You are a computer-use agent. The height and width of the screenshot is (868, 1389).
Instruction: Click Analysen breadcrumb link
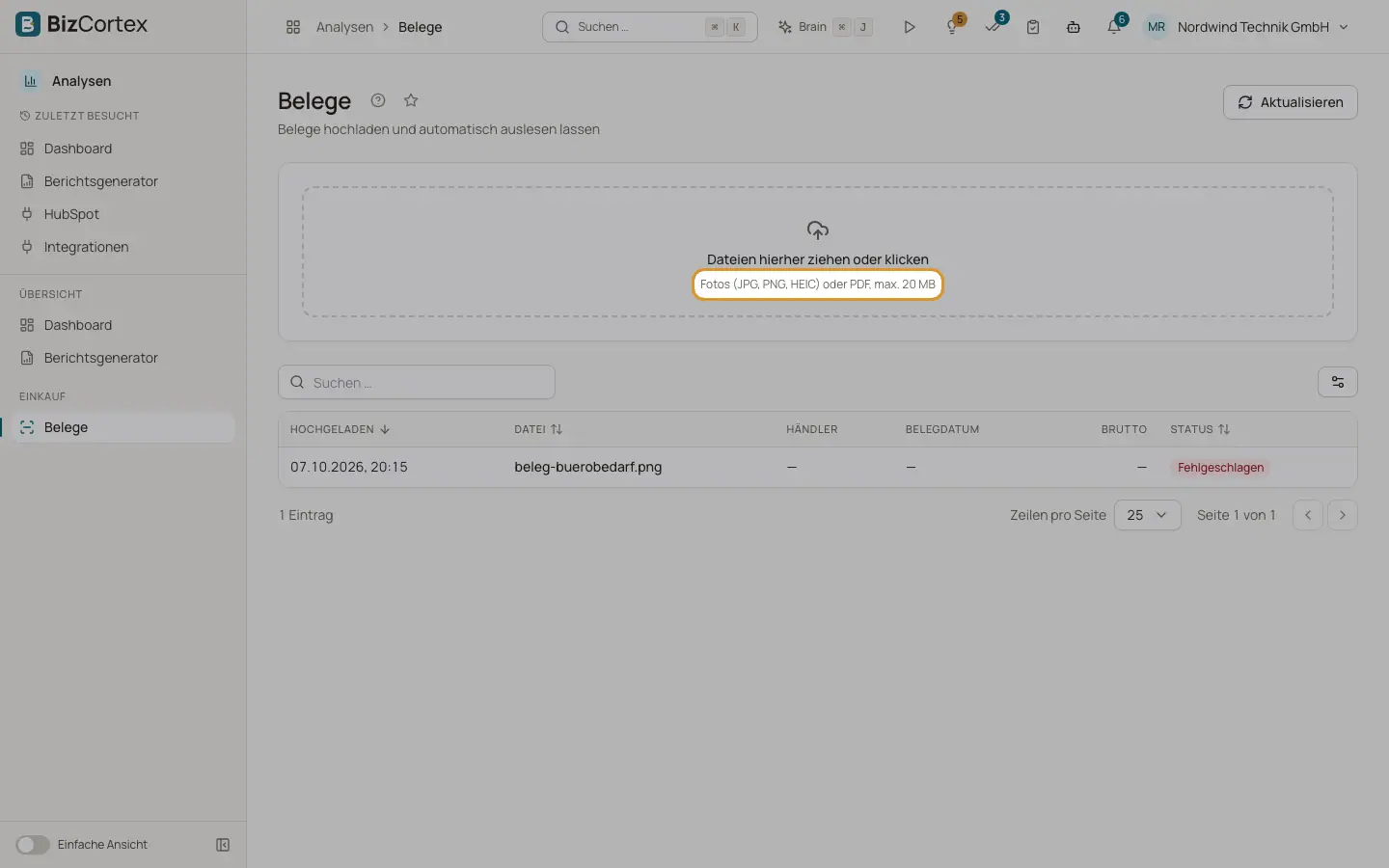(344, 27)
